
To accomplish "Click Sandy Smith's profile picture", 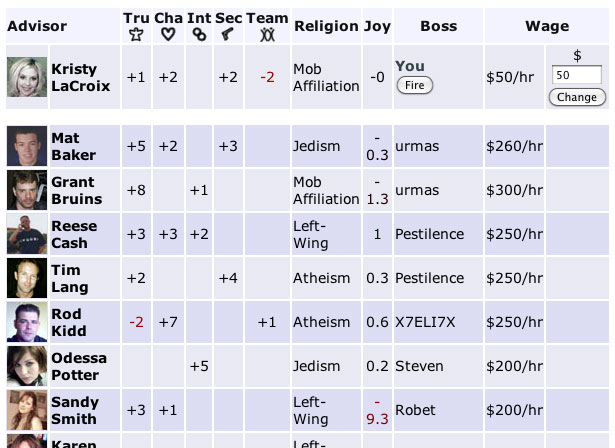I will (26, 410).
